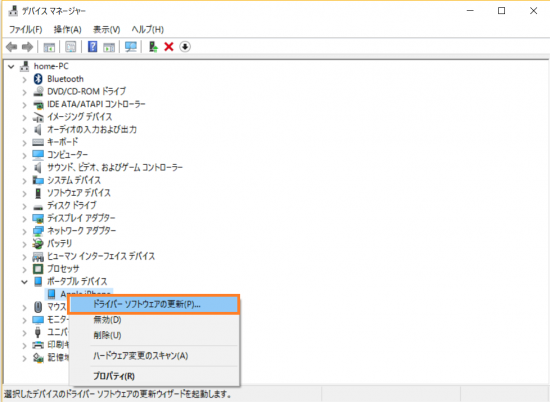Expand the バッテリ node

click(x=24, y=244)
